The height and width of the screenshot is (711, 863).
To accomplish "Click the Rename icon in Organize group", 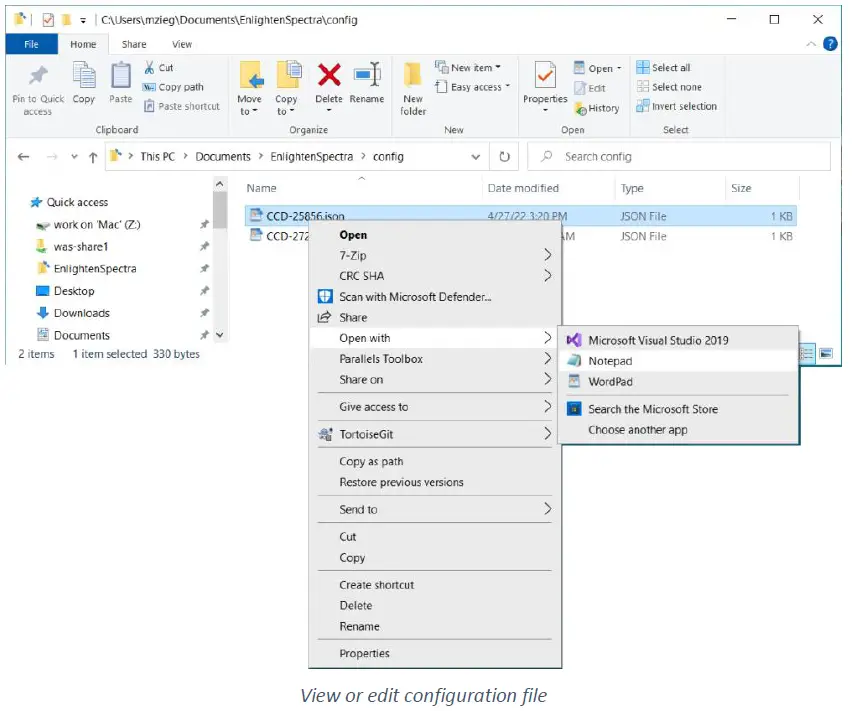I will pos(367,75).
